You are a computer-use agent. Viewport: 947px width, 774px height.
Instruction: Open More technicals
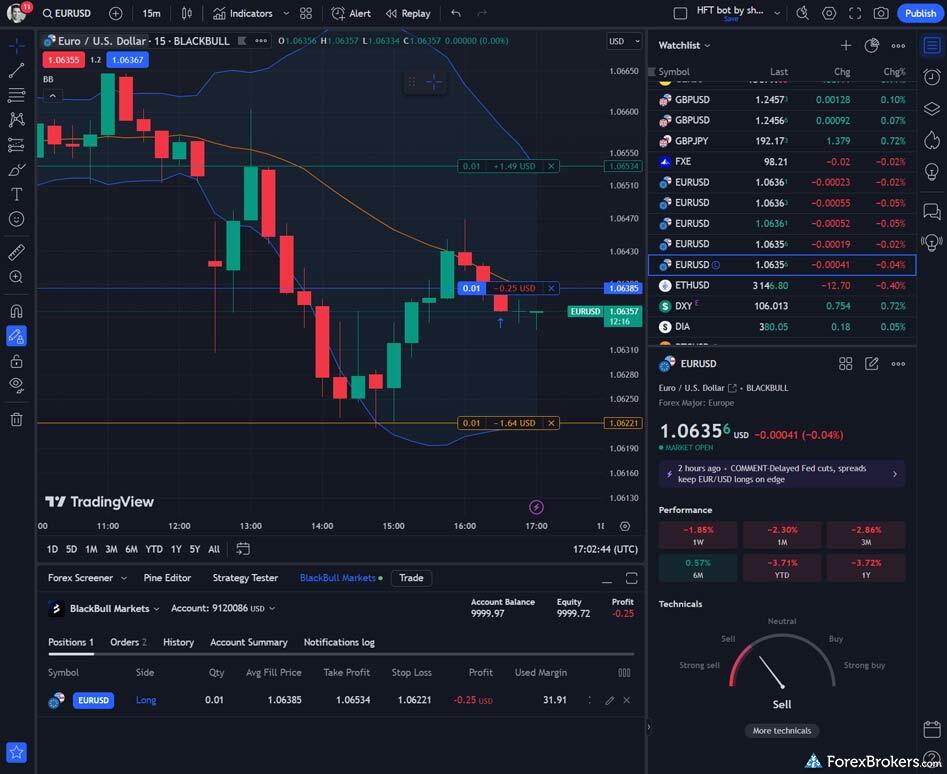point(782,731)
